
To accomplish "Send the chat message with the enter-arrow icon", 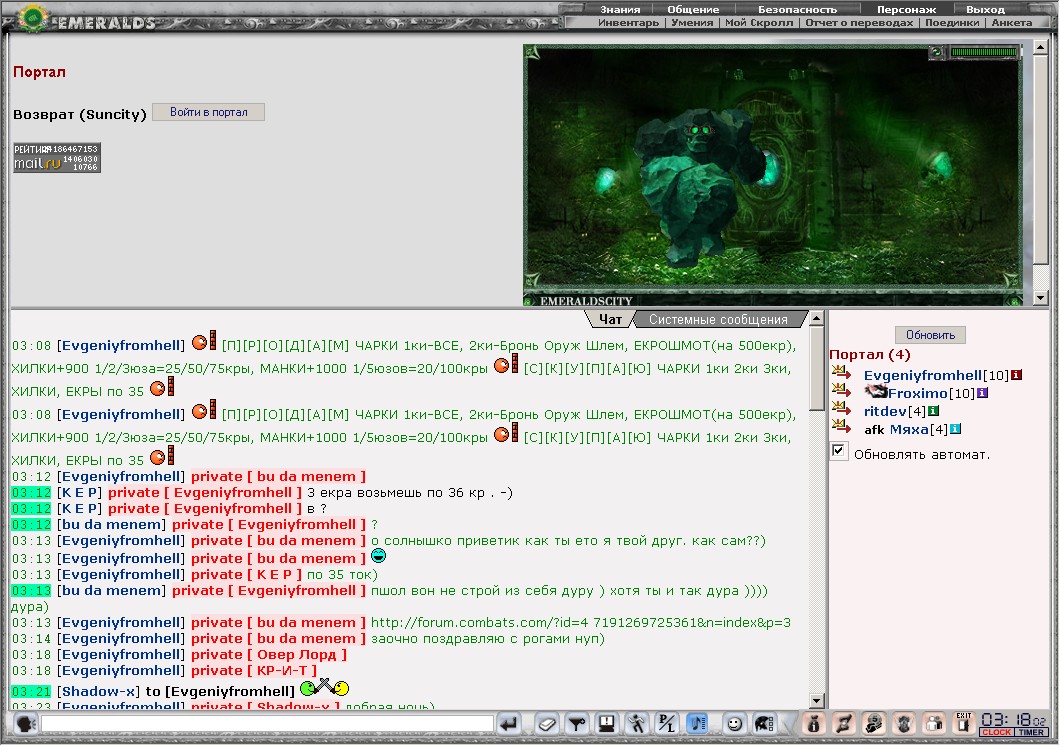I will [509, 724].
